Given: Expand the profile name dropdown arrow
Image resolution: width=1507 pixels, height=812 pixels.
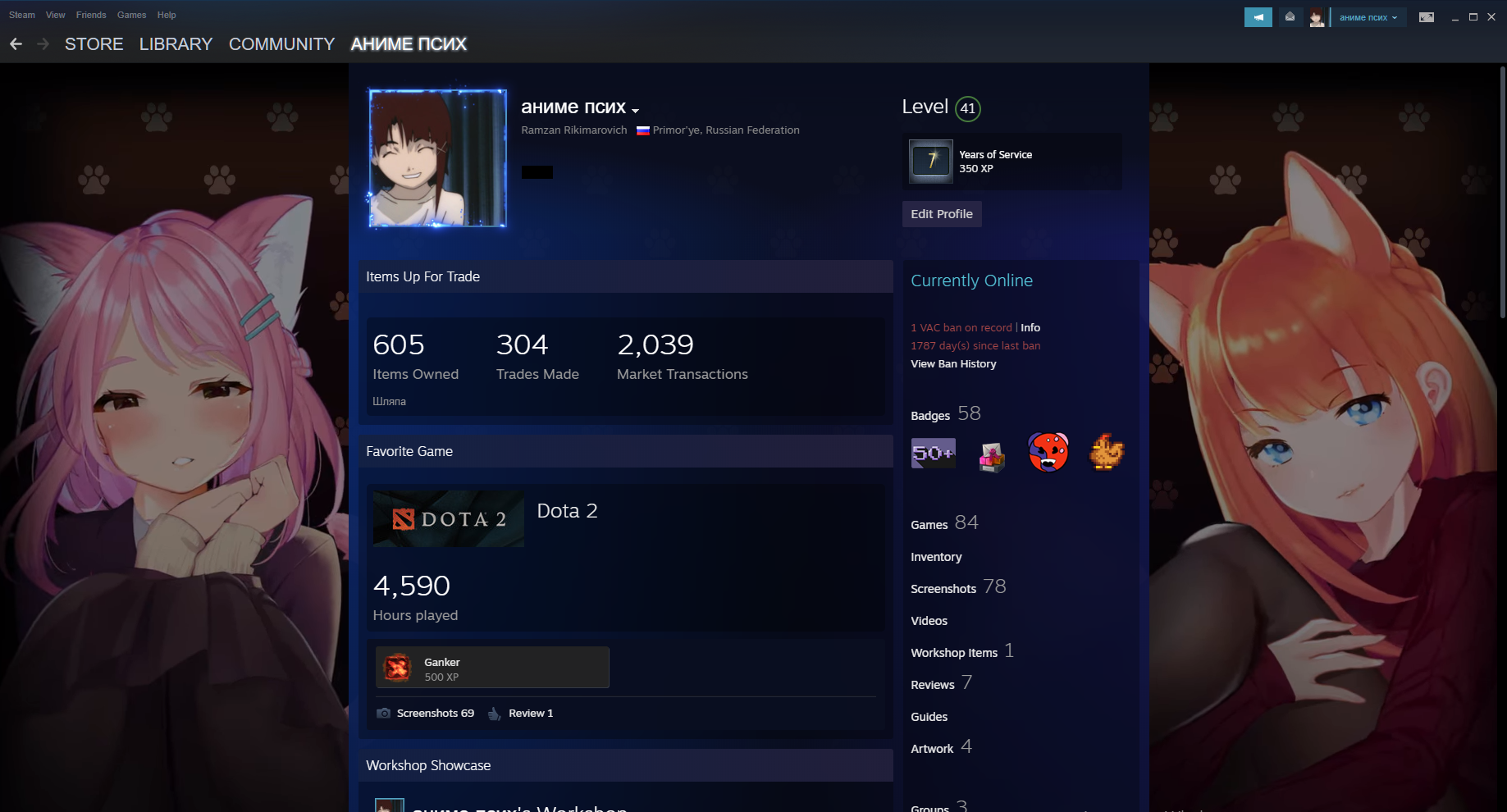Looking at the screenshot, I should (635, 110).
